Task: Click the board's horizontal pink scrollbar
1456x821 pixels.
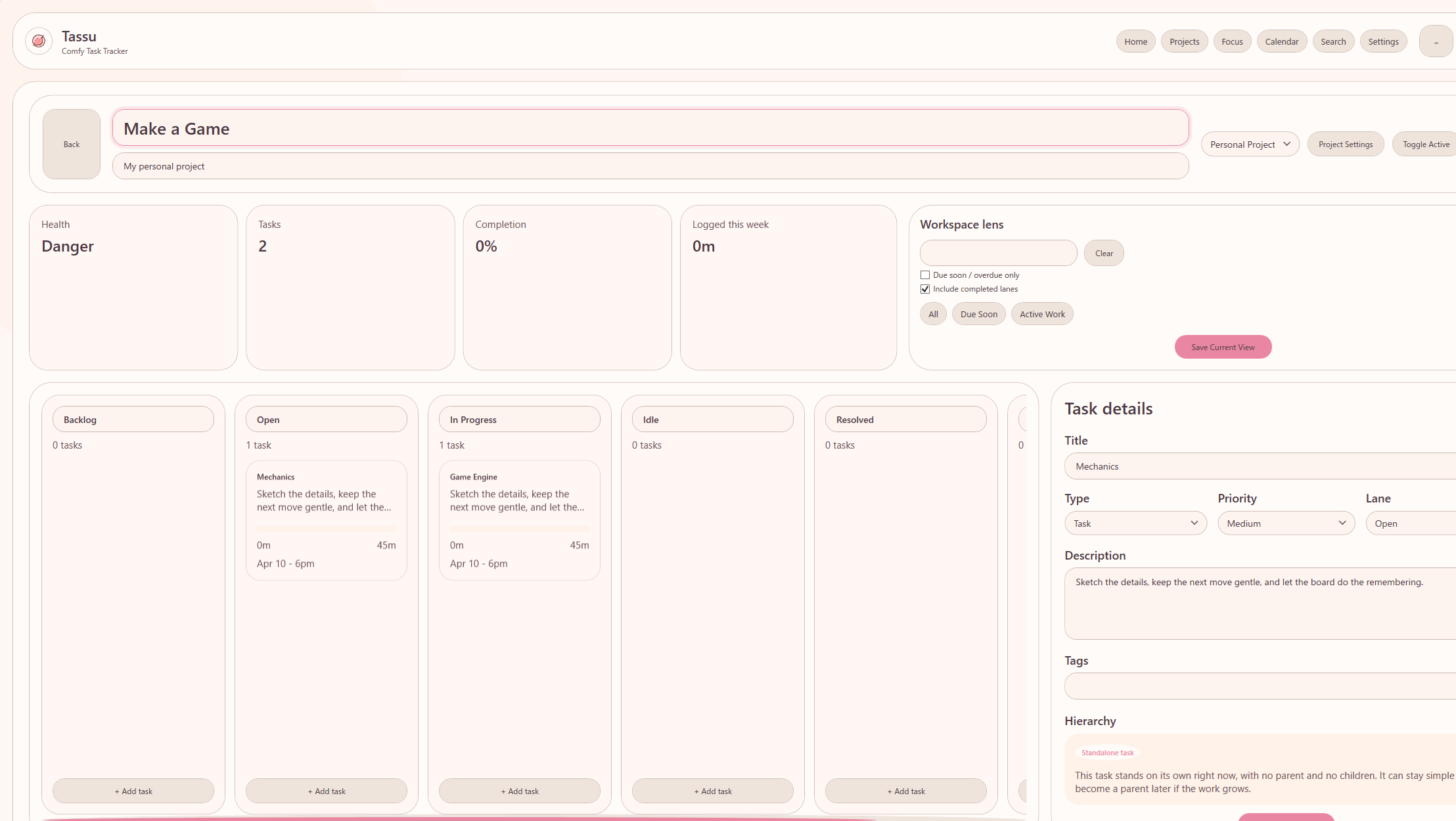Action: [x=460, y=818]
